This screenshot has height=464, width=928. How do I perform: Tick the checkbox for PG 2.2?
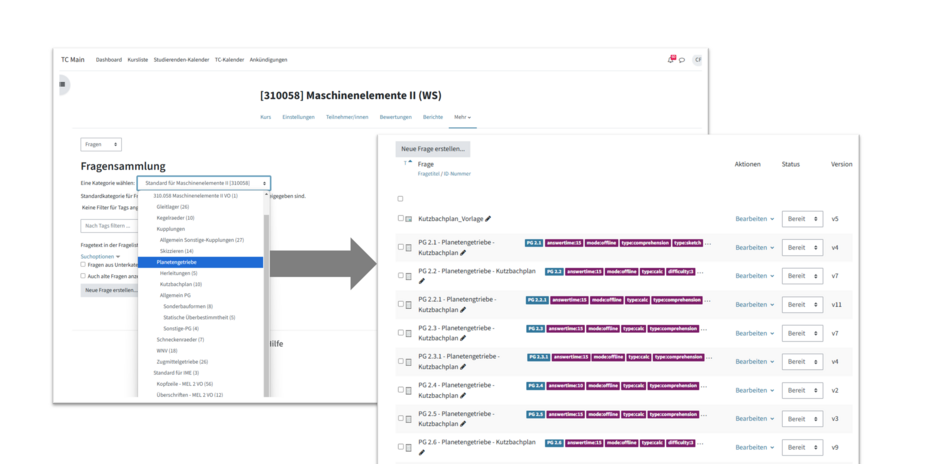click(401, 275)
